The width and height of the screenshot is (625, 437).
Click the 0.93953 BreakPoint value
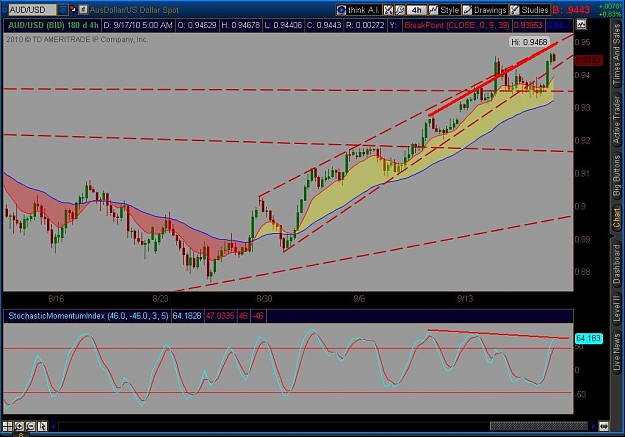pos(528,25)
